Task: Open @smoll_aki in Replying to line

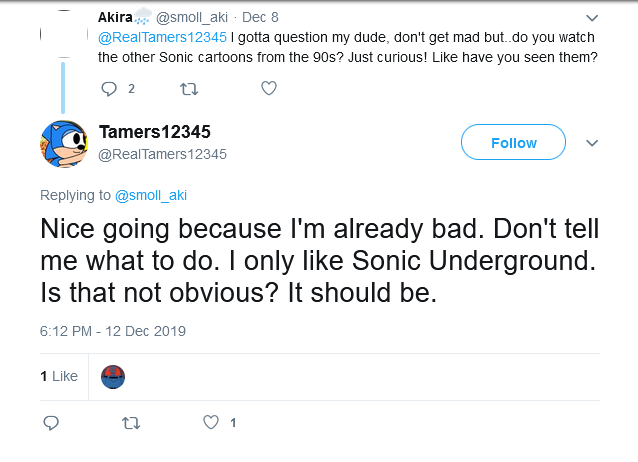Action: point(151,195)
